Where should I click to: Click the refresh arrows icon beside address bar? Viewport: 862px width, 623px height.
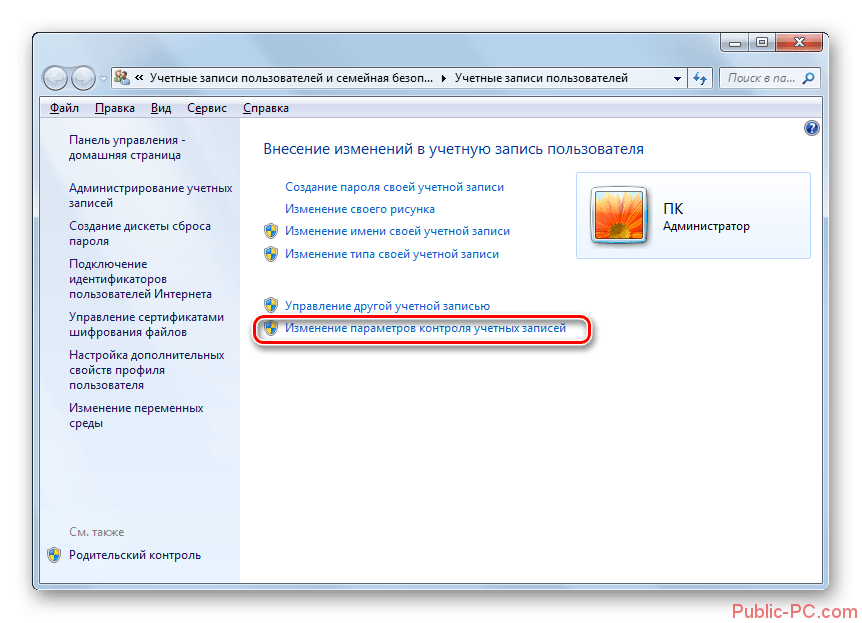point(700,78)
